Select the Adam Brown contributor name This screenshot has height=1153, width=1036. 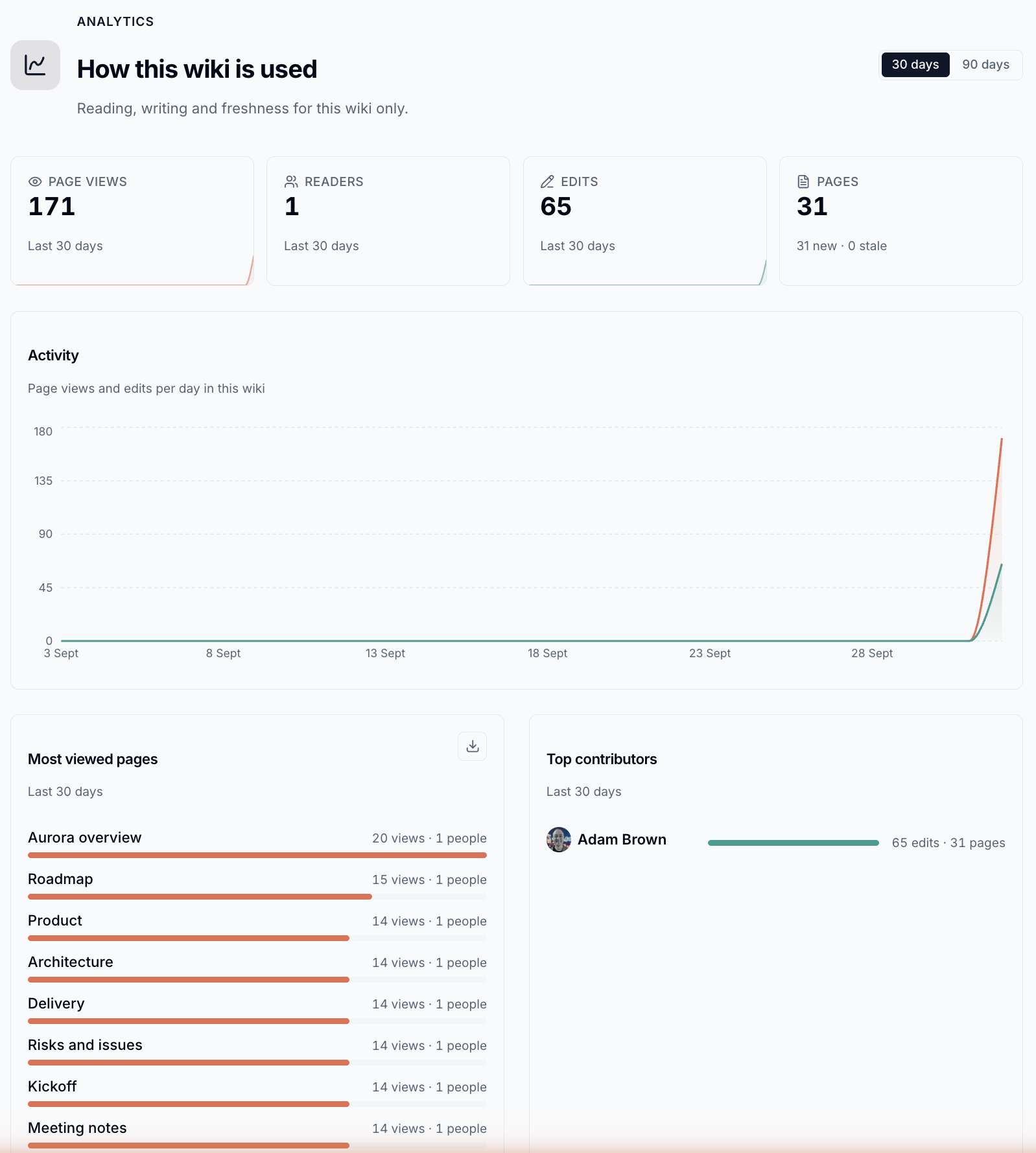click(622, 839)
